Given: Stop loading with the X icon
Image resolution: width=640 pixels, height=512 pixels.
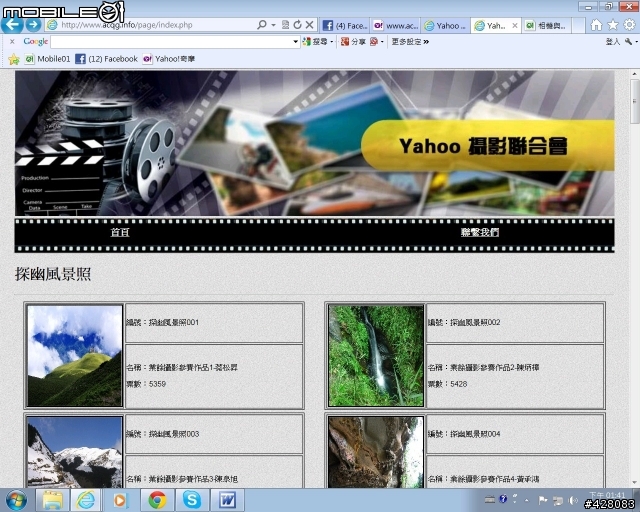Looking at the screenshot, I should pos(310,25).
